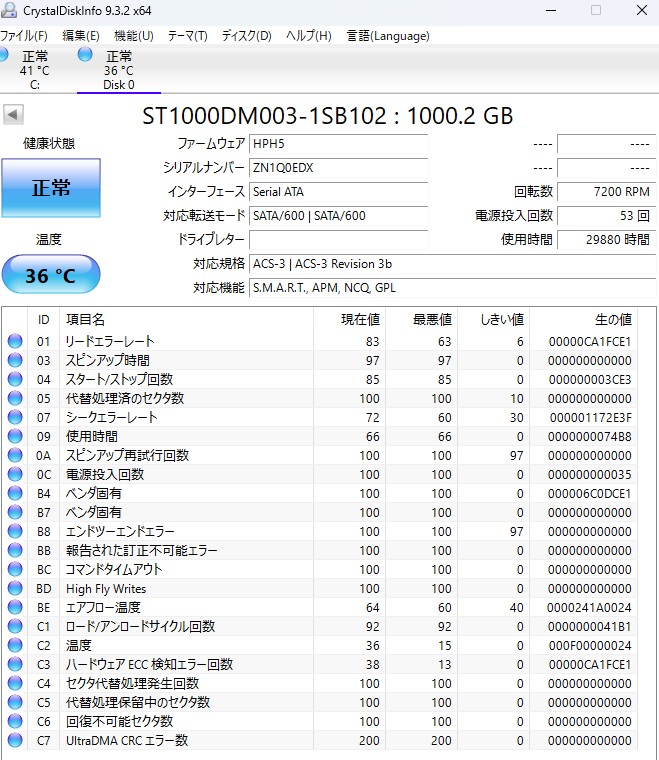The image size is (659, 760).
Task: Click status orb for B4 ベンダ固有 row
Action: click(x=15, y=493)
